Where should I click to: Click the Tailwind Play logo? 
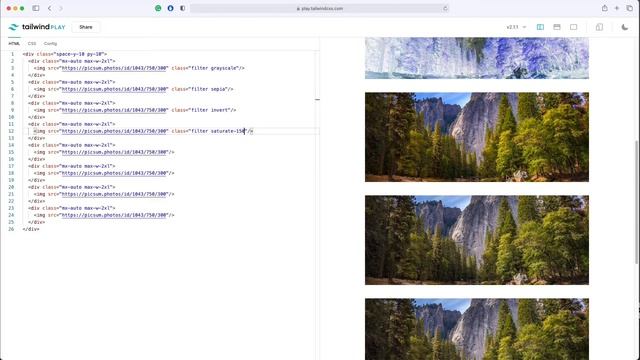click(37, 27)
